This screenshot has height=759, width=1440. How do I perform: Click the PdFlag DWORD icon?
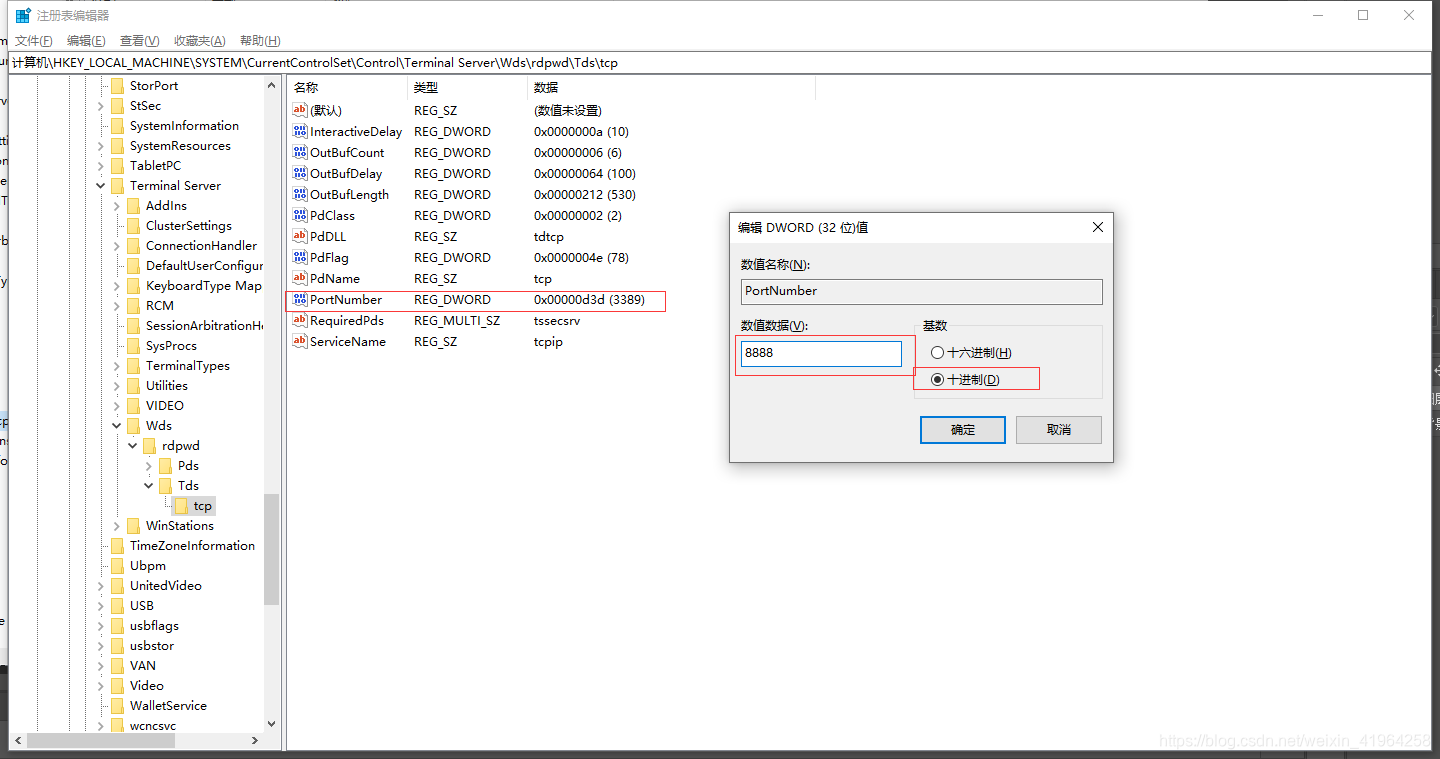(300, 257)
